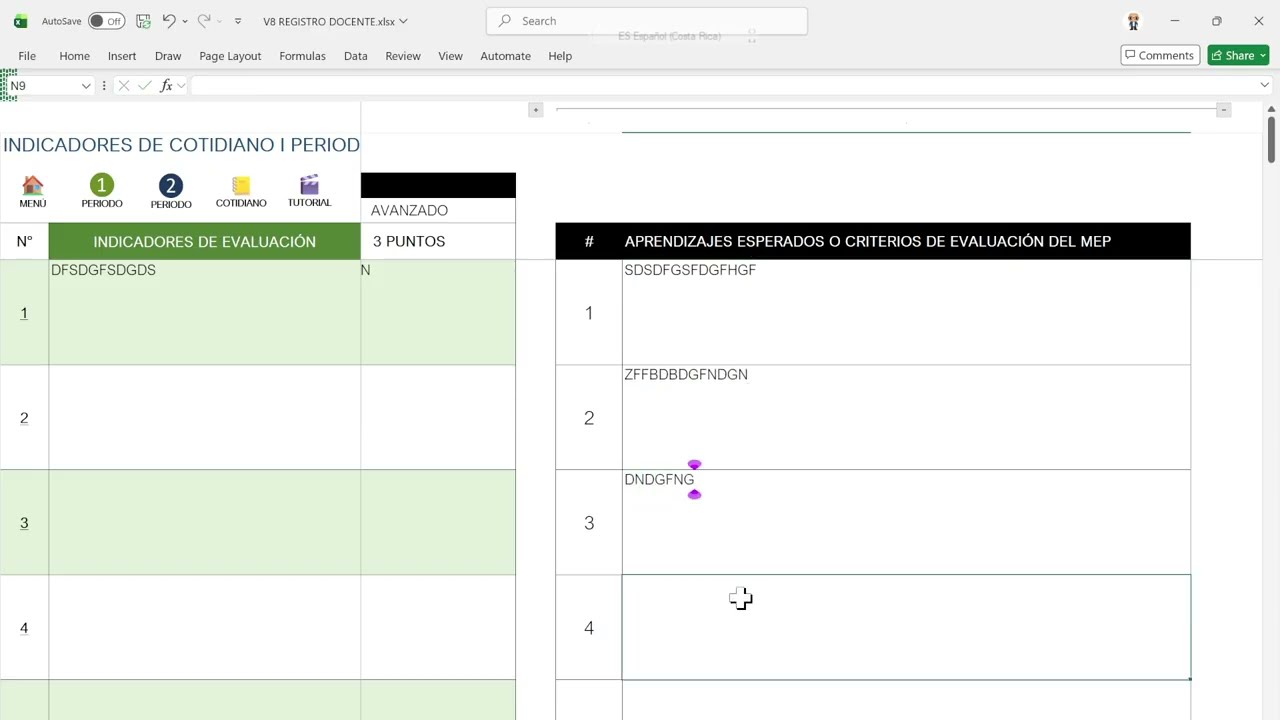Viewport: 1280px width, 720px height.
Task: Select cell containing DNDGFNG
Action: pos(906,522)
